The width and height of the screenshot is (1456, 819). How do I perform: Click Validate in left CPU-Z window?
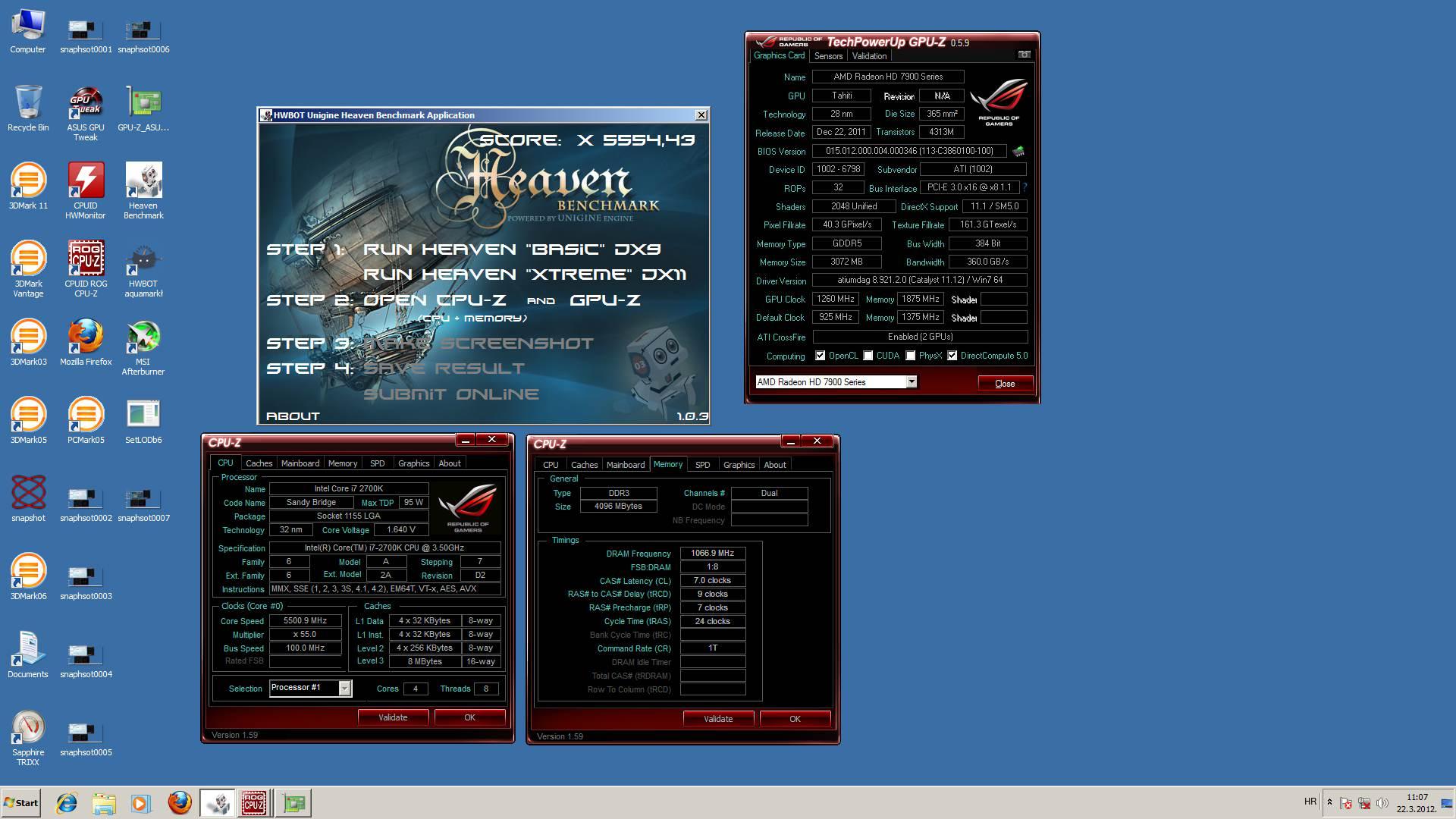pyautogui.click(x=393, y=717)
